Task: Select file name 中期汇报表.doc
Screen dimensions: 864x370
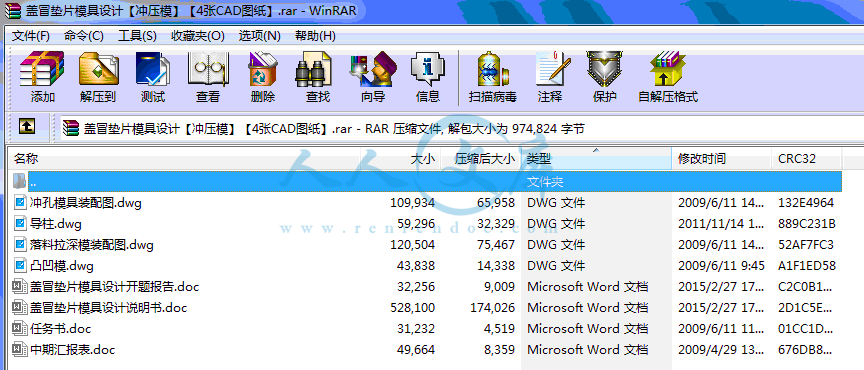Action: click(x=72, y=350)
